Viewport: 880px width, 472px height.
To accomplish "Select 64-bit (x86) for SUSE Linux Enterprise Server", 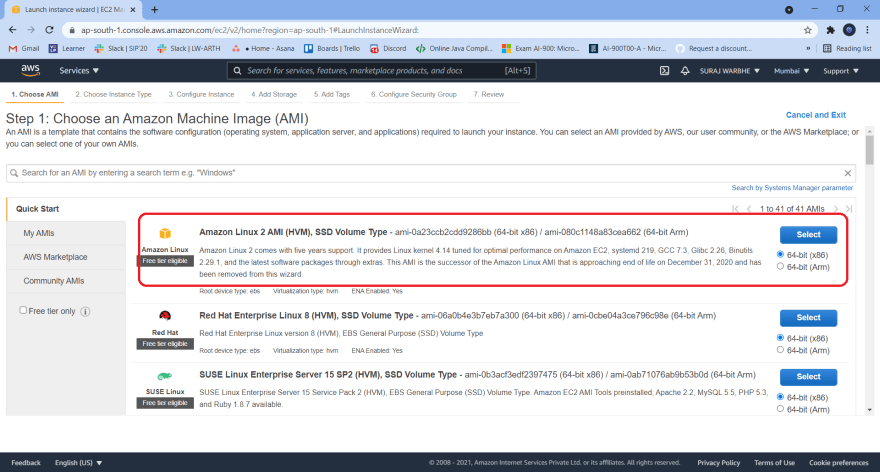I will (x=780, y=397).
